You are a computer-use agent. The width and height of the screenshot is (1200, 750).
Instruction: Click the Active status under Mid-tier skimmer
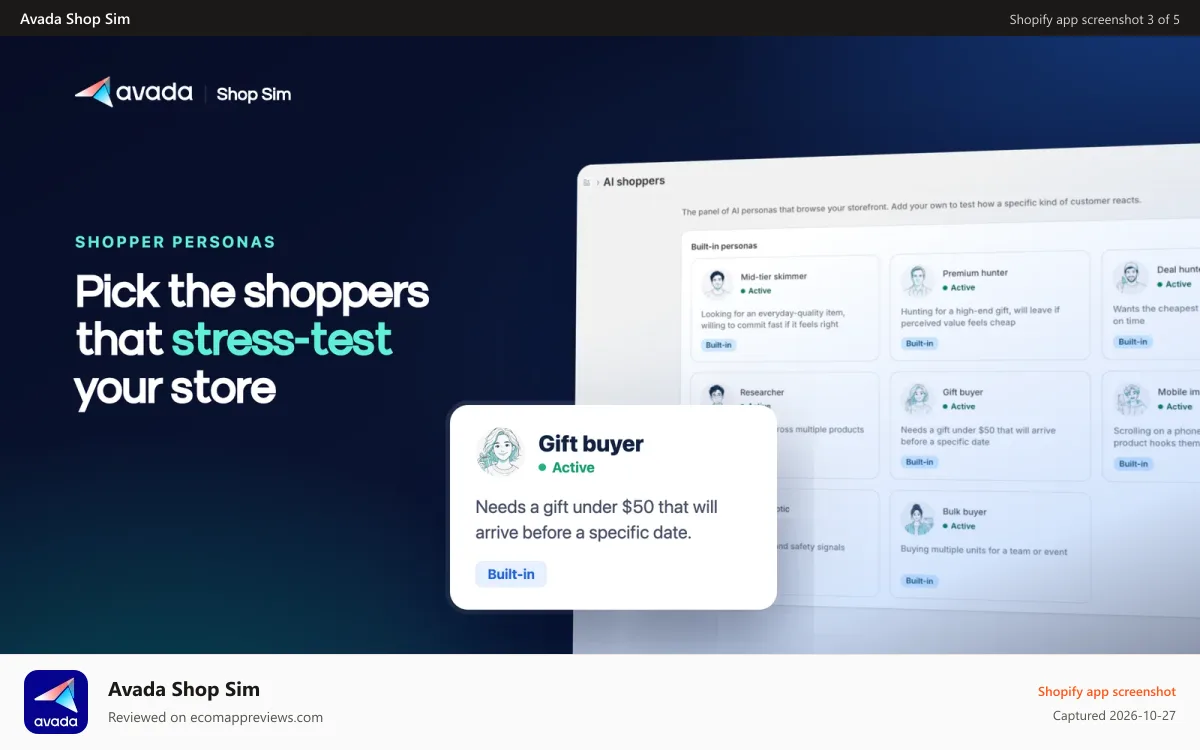(756, 291)
